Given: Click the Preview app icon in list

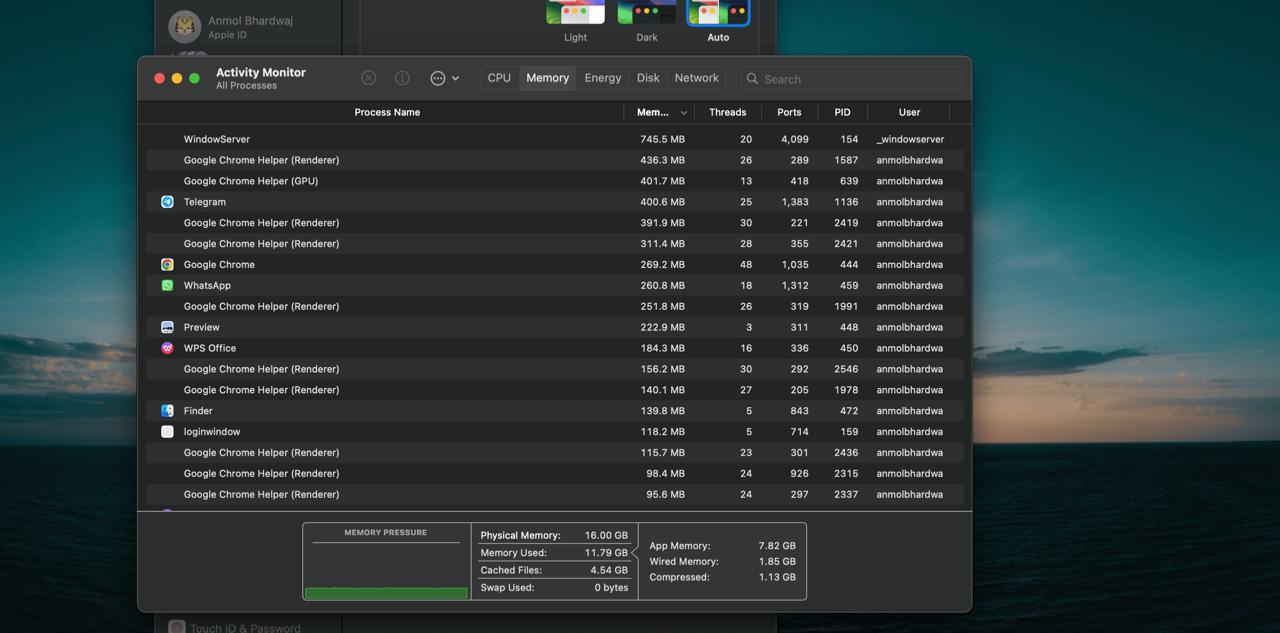Looking at the screenshot, I should 167,327.
